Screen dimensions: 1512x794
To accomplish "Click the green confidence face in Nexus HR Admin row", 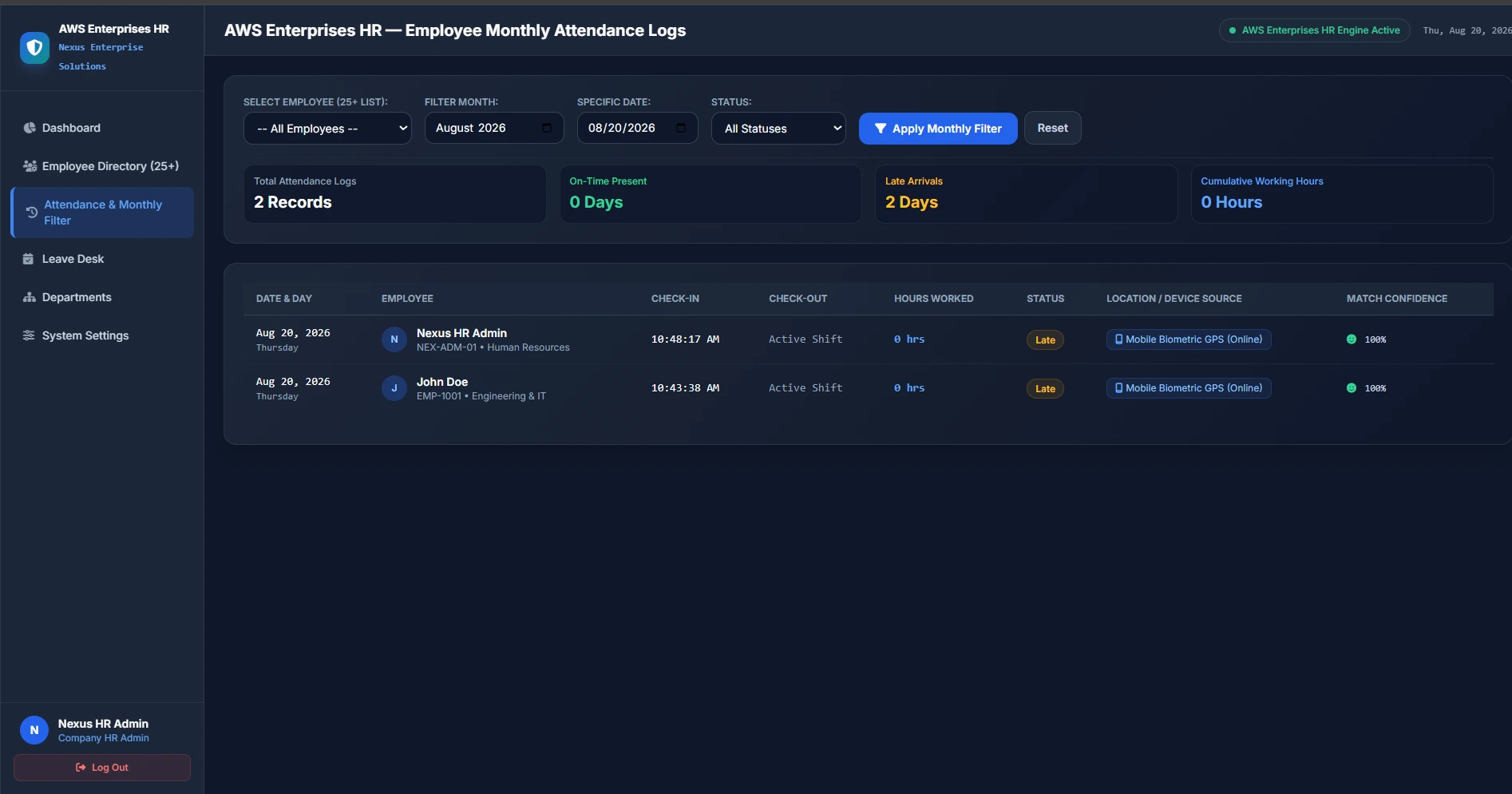I will (1352, 339).
